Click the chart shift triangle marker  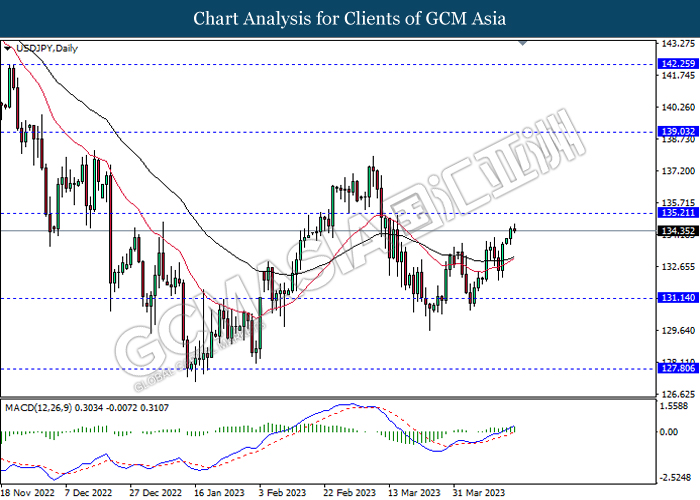(x=523, y=43)
